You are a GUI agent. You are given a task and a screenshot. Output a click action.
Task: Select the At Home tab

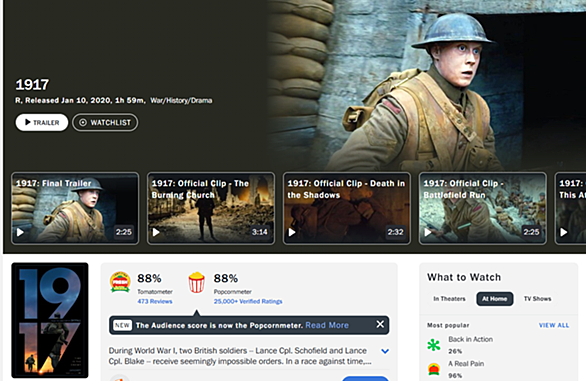pyautogui.click(x=494, y=299)
